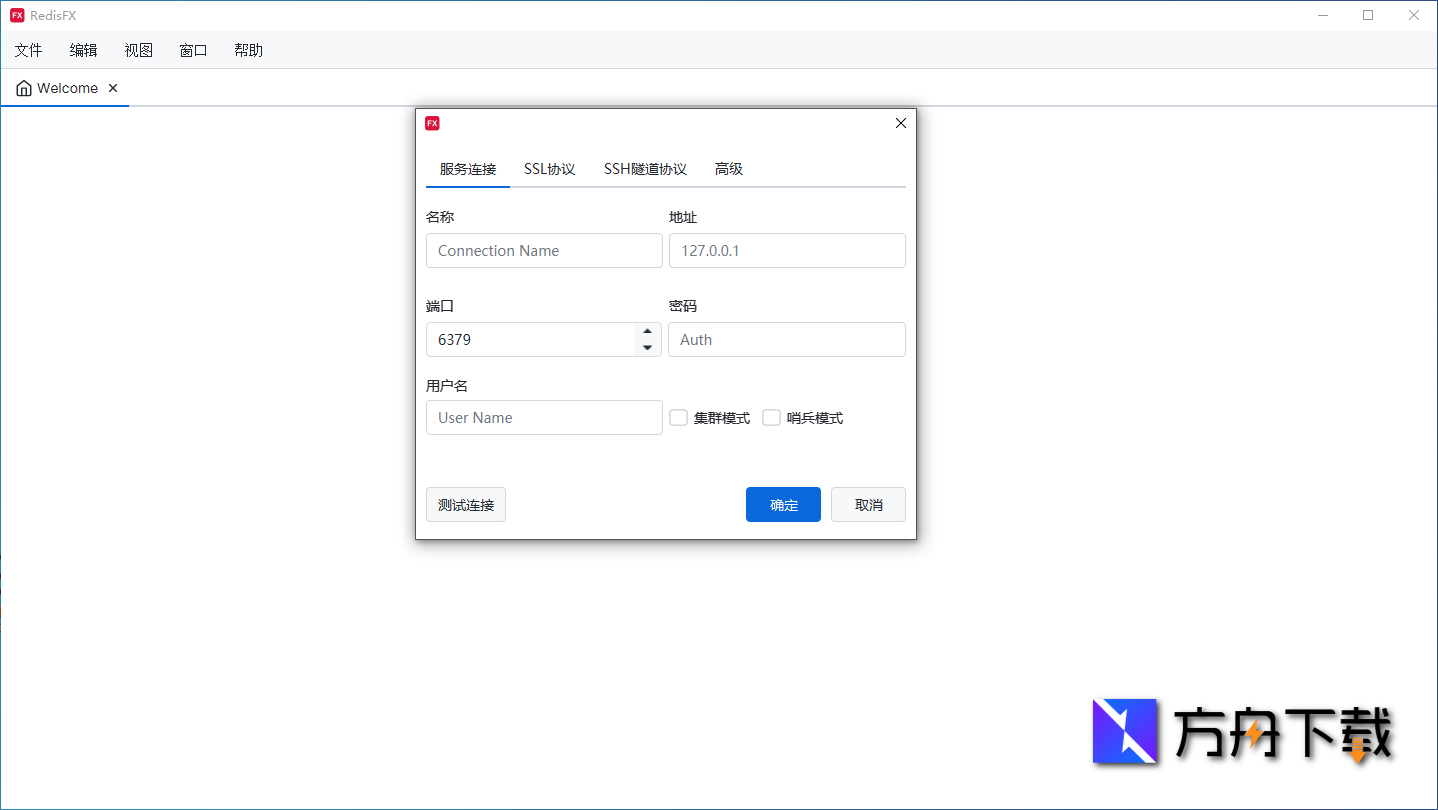This screenshot has width=1438, height=810.
Task: Open the 视图 menu
Action: [138, 50]
